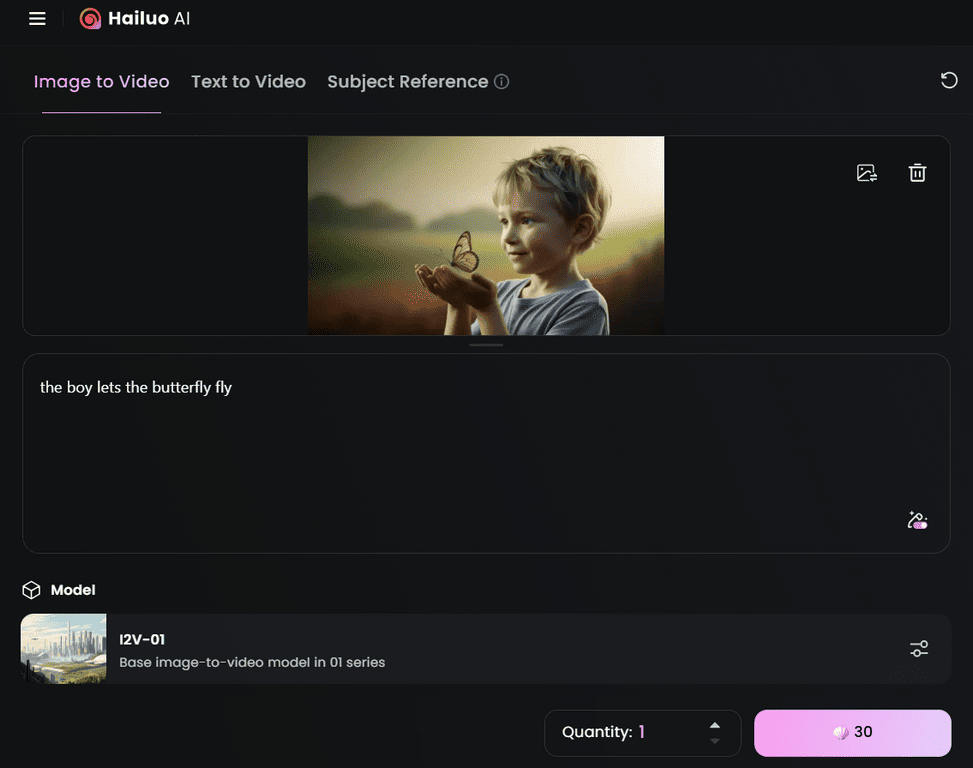The width and height of the screenshot is (973, 768).
Task: Click the boy and butterfly image preview
Action: [x=486, y=236]
